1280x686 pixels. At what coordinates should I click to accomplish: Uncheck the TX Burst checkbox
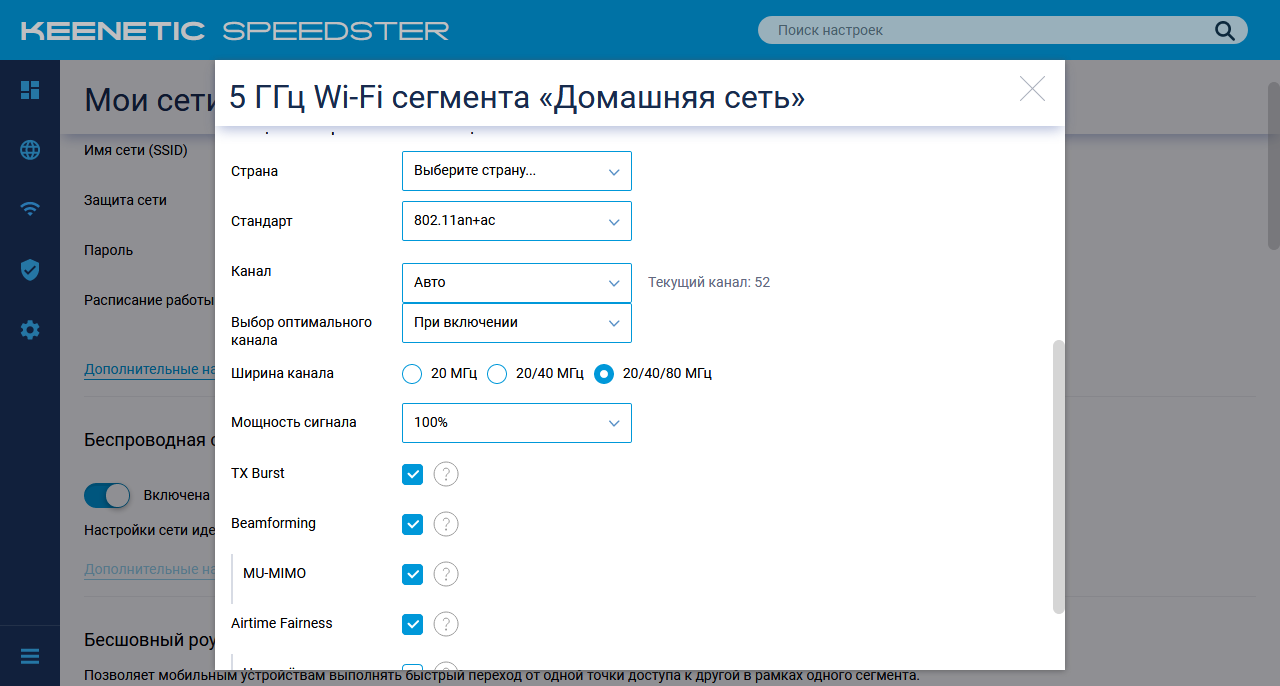click(x=412, y=474)
